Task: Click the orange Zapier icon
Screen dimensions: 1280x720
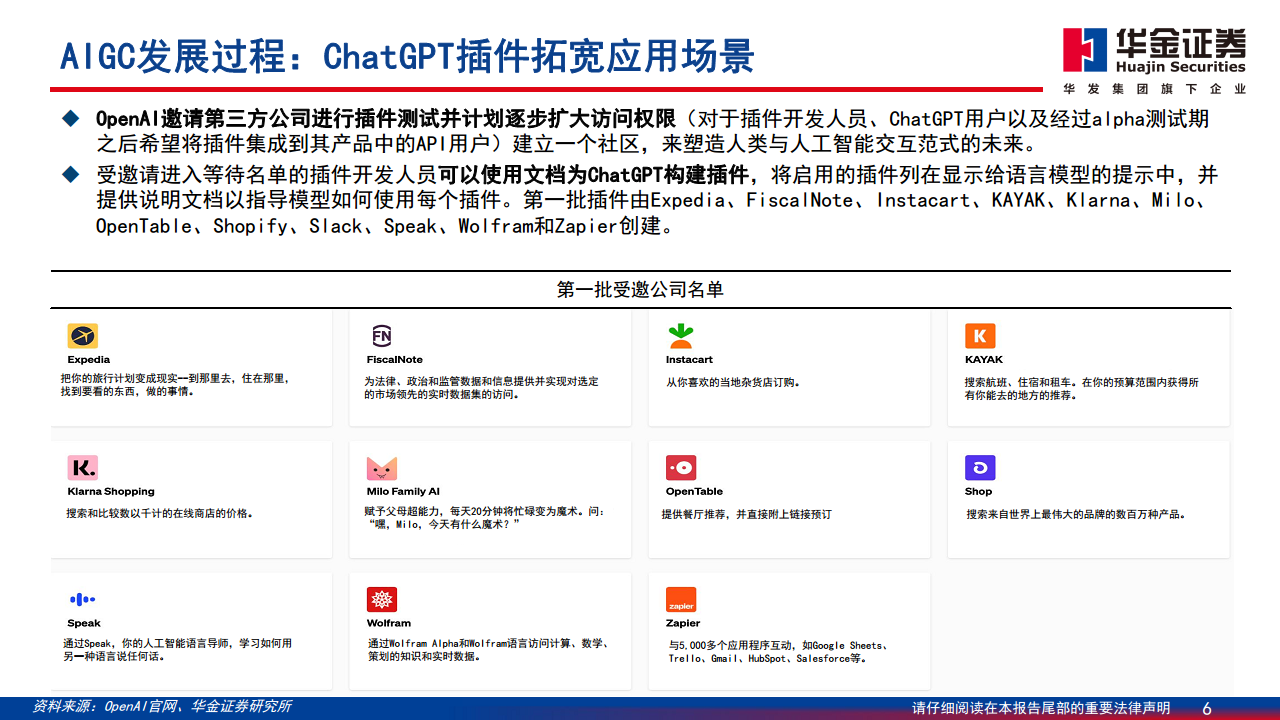Action: click(x=681, y=600)
